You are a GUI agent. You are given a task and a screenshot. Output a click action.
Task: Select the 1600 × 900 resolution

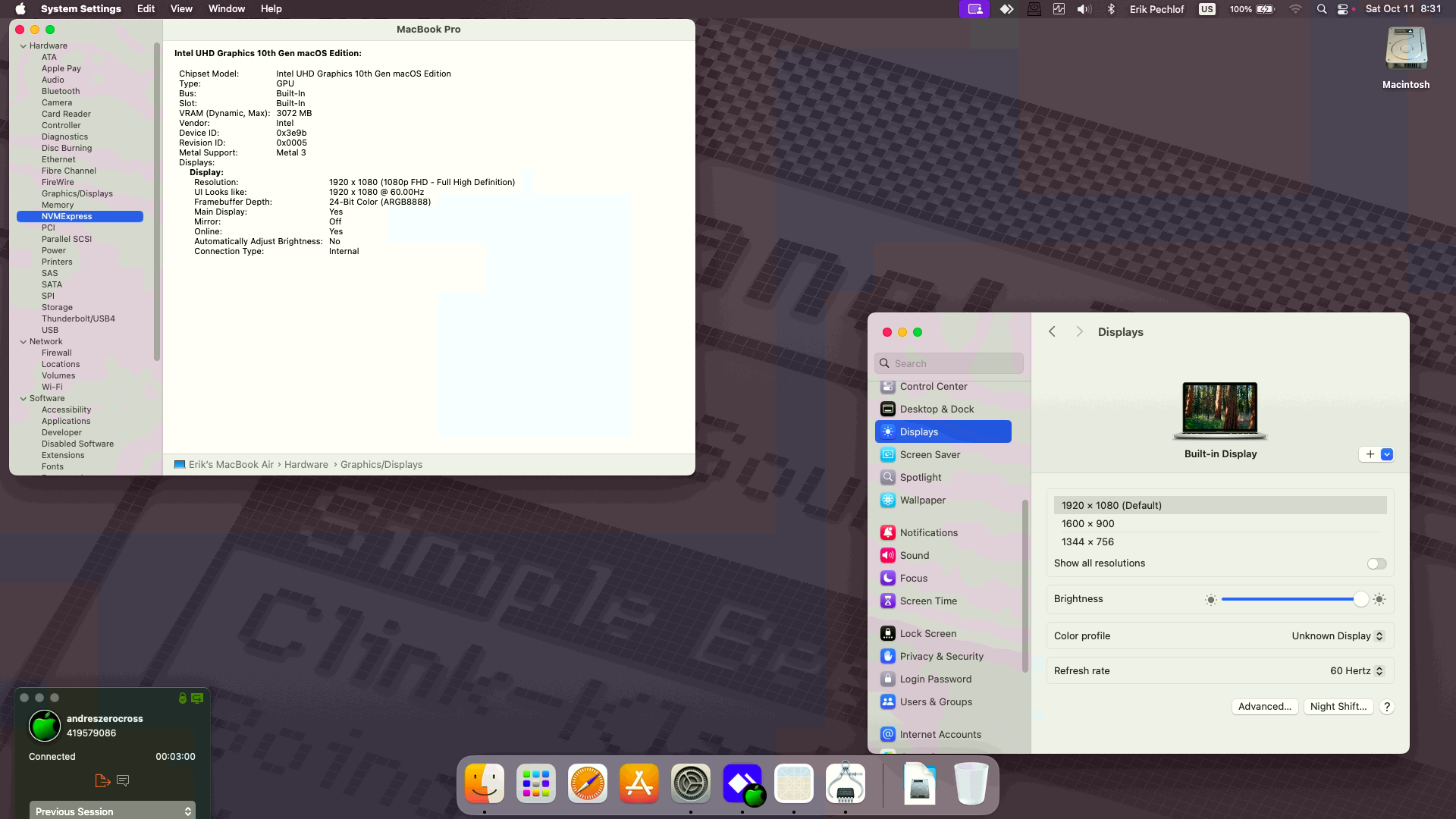click(1220, 524)
